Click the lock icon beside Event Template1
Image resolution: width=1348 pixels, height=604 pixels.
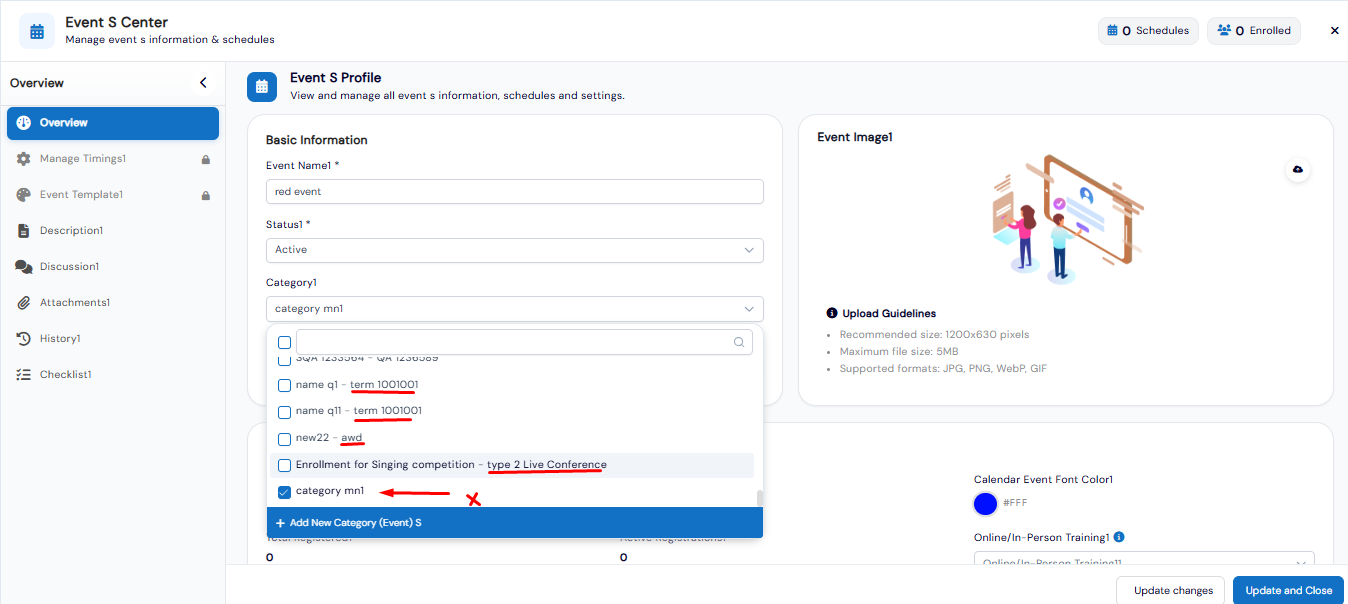click(205, 195)
